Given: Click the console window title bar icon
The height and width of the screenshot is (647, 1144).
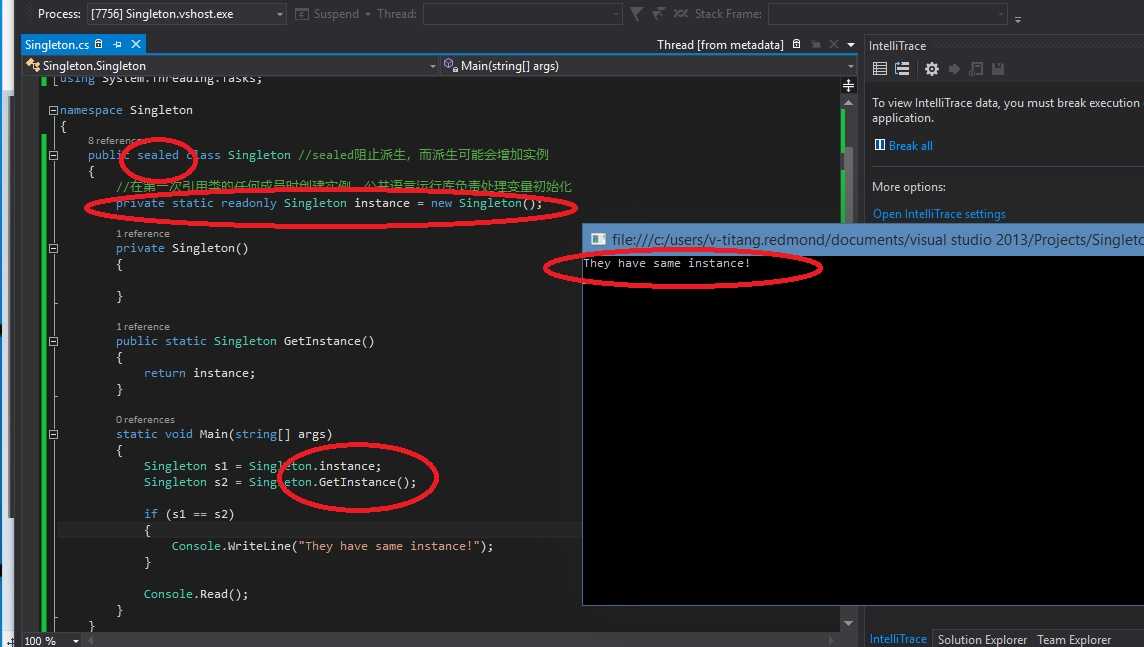Looking at the screenshot, I should [x=598, y=239].
